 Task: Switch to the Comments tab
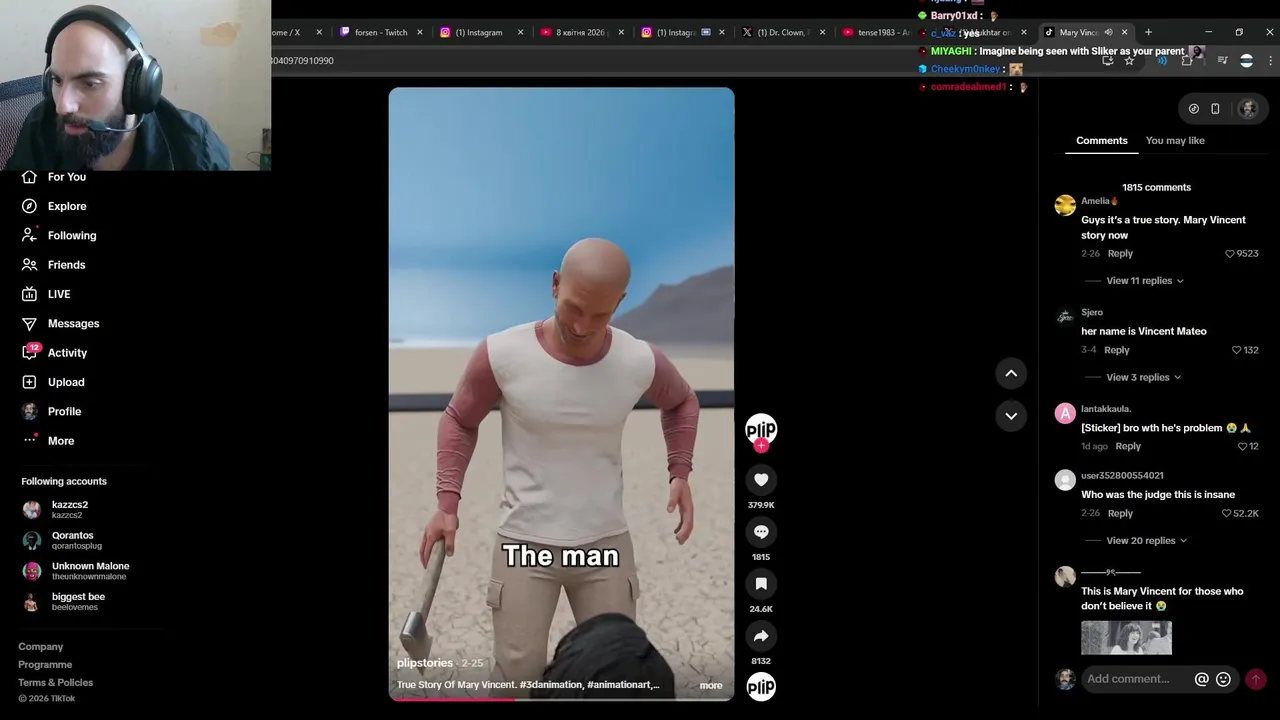tap(1101, 141)
